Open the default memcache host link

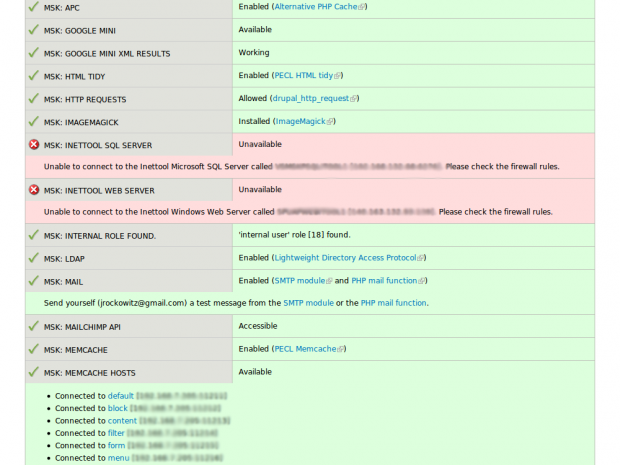(x=121, y=396)
